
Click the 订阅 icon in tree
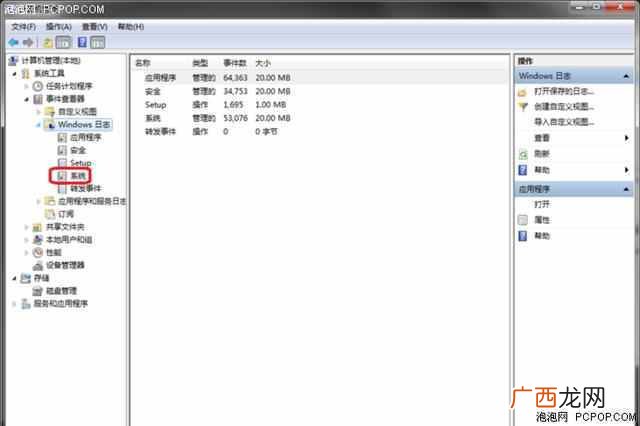(x=50, y=214)
